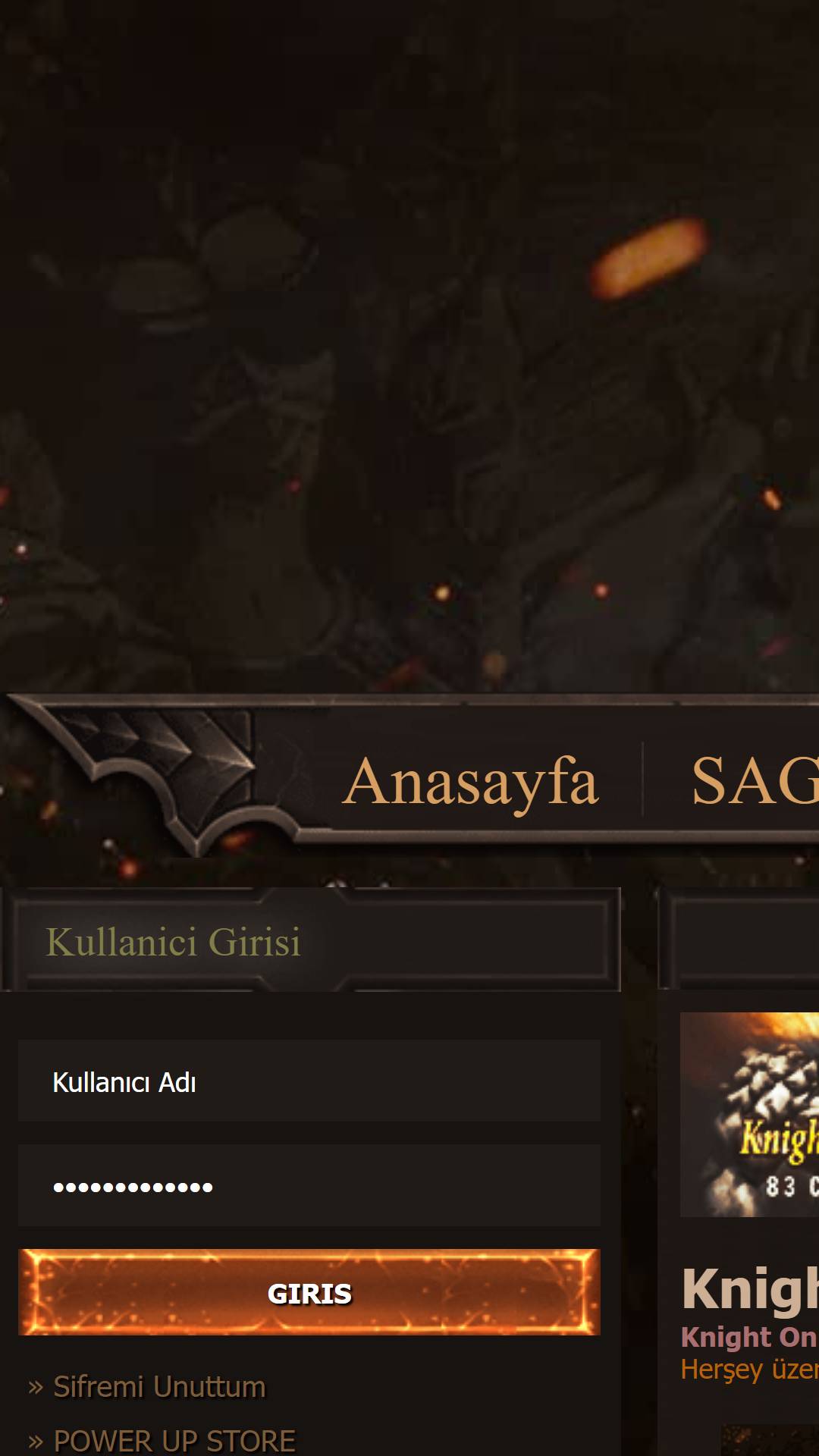Image resolution: width=819 pixels, height=1456 pixels.
Task: Click the Knight pinecone news thumbnail
Action: tap(749, 1115)
